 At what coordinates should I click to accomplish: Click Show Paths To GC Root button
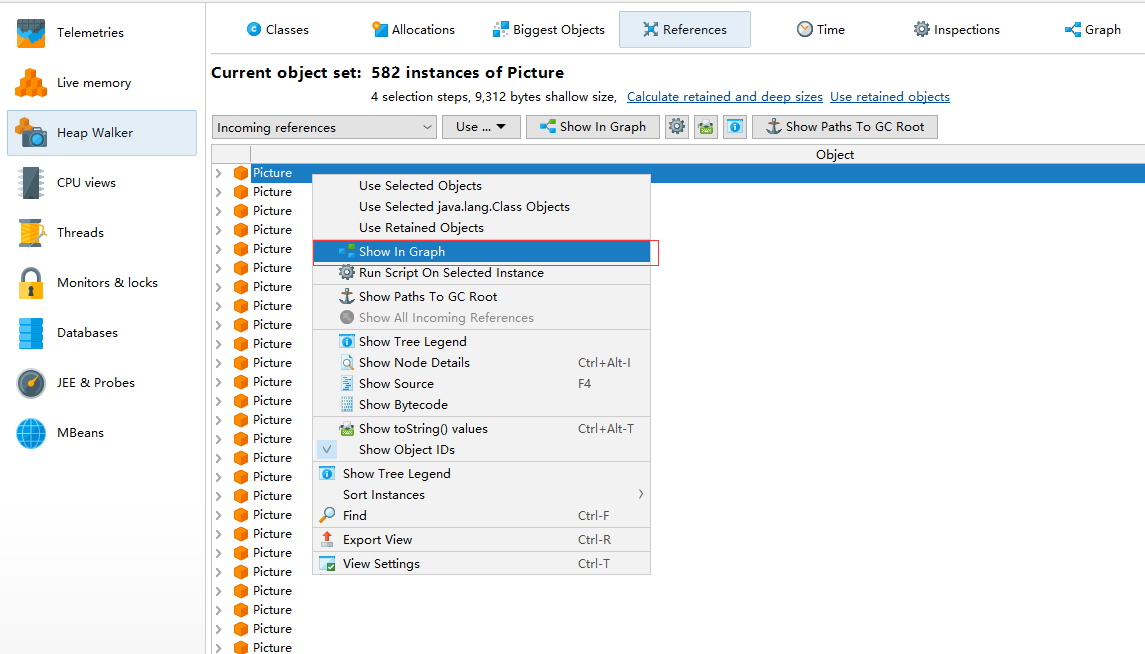845,127
